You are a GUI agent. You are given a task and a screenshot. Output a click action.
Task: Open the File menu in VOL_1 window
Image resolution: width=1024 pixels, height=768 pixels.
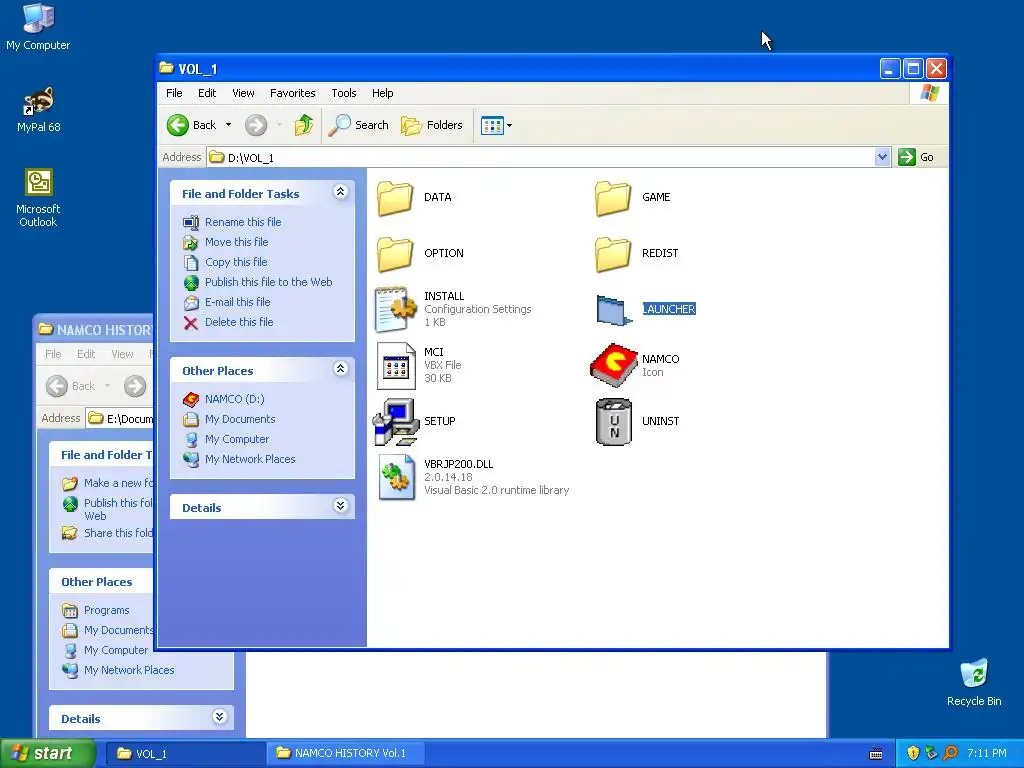coord(174,93)
